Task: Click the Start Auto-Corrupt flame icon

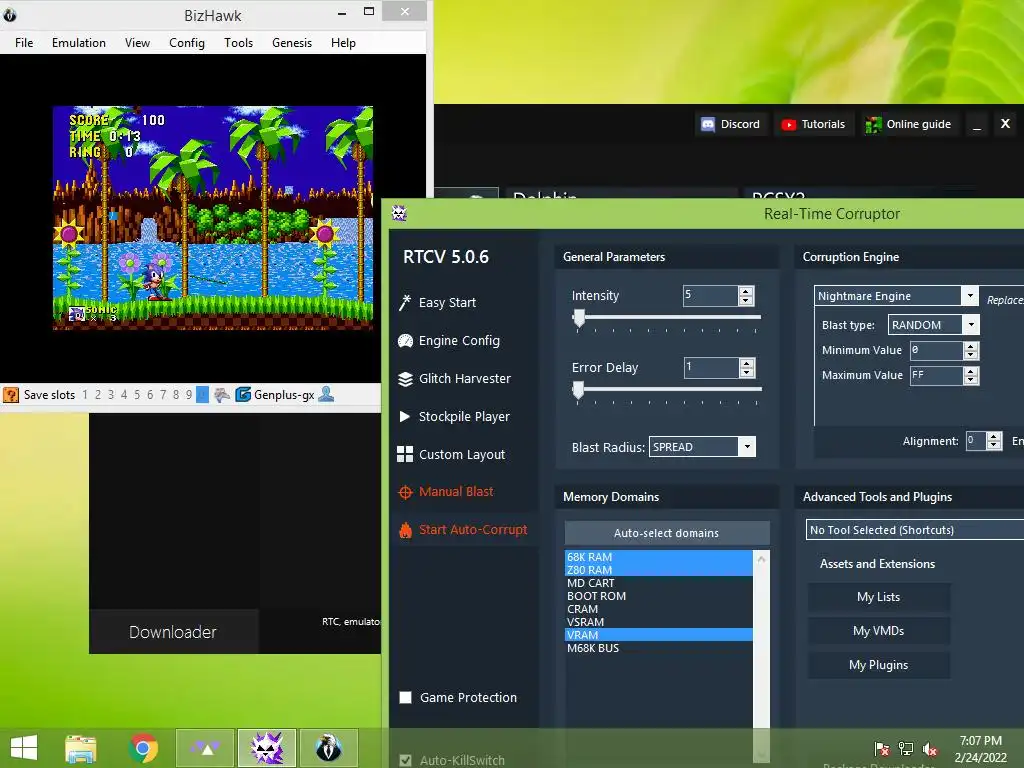Action: (406, 530)
